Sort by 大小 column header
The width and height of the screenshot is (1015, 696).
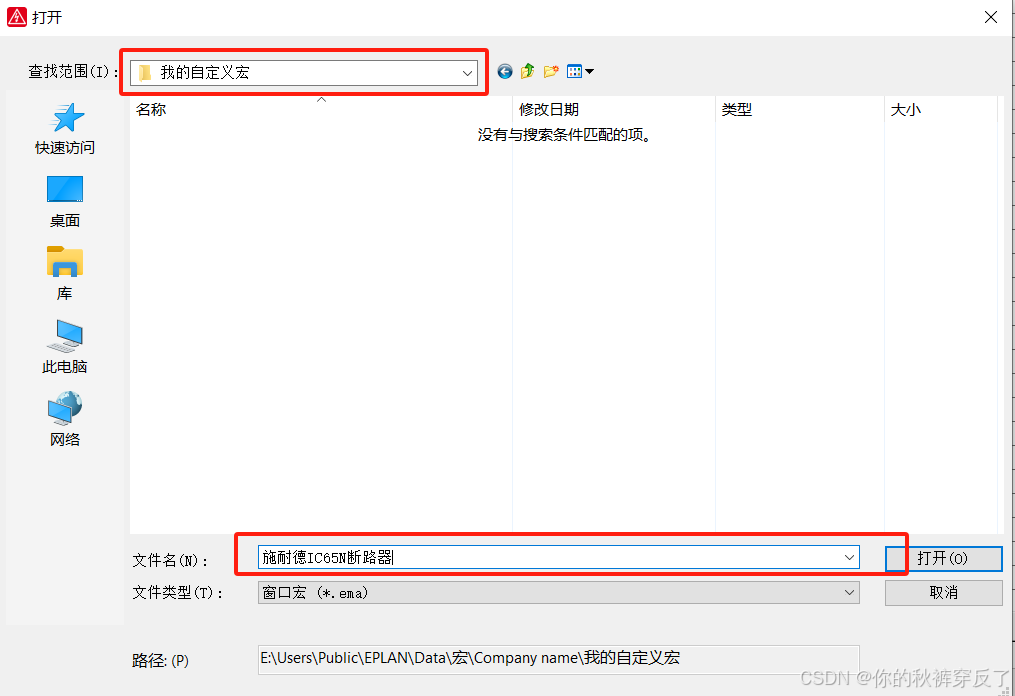[941, 110]
